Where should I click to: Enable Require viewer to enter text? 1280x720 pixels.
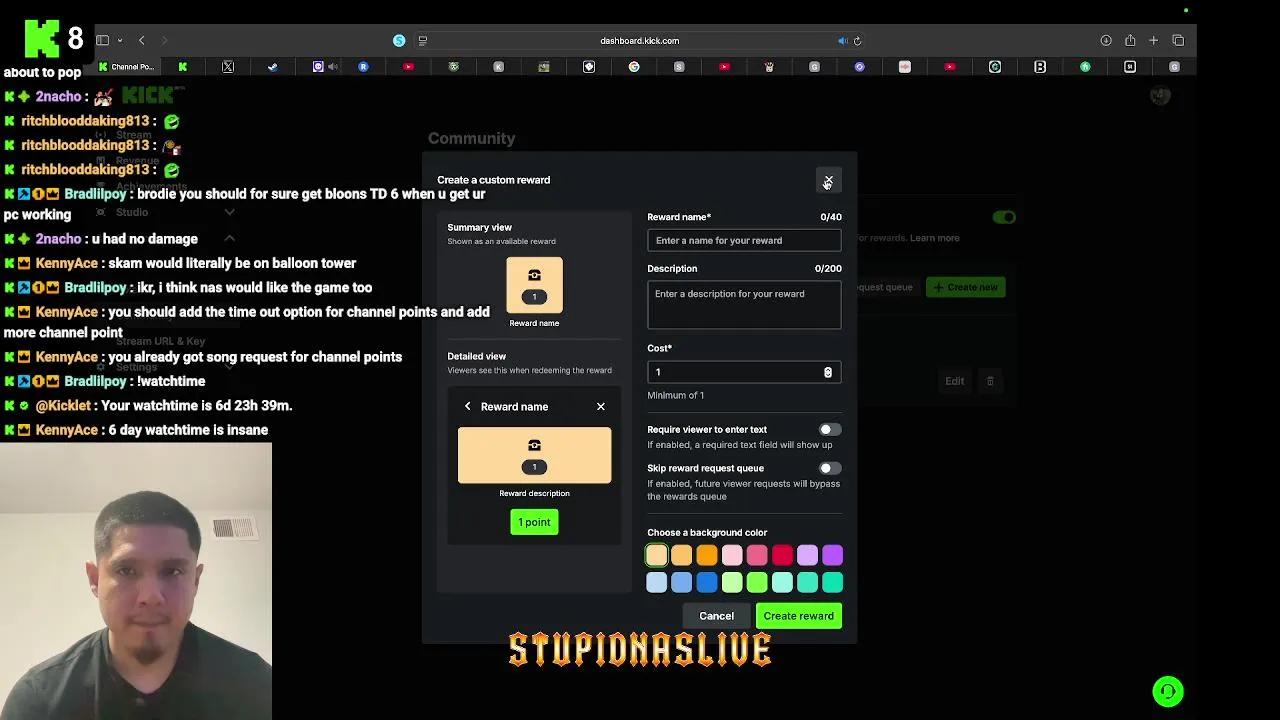(830, 429)
